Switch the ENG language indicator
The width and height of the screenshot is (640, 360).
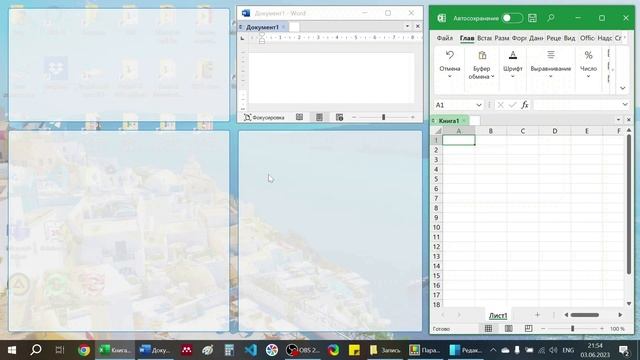pos(568,350)
